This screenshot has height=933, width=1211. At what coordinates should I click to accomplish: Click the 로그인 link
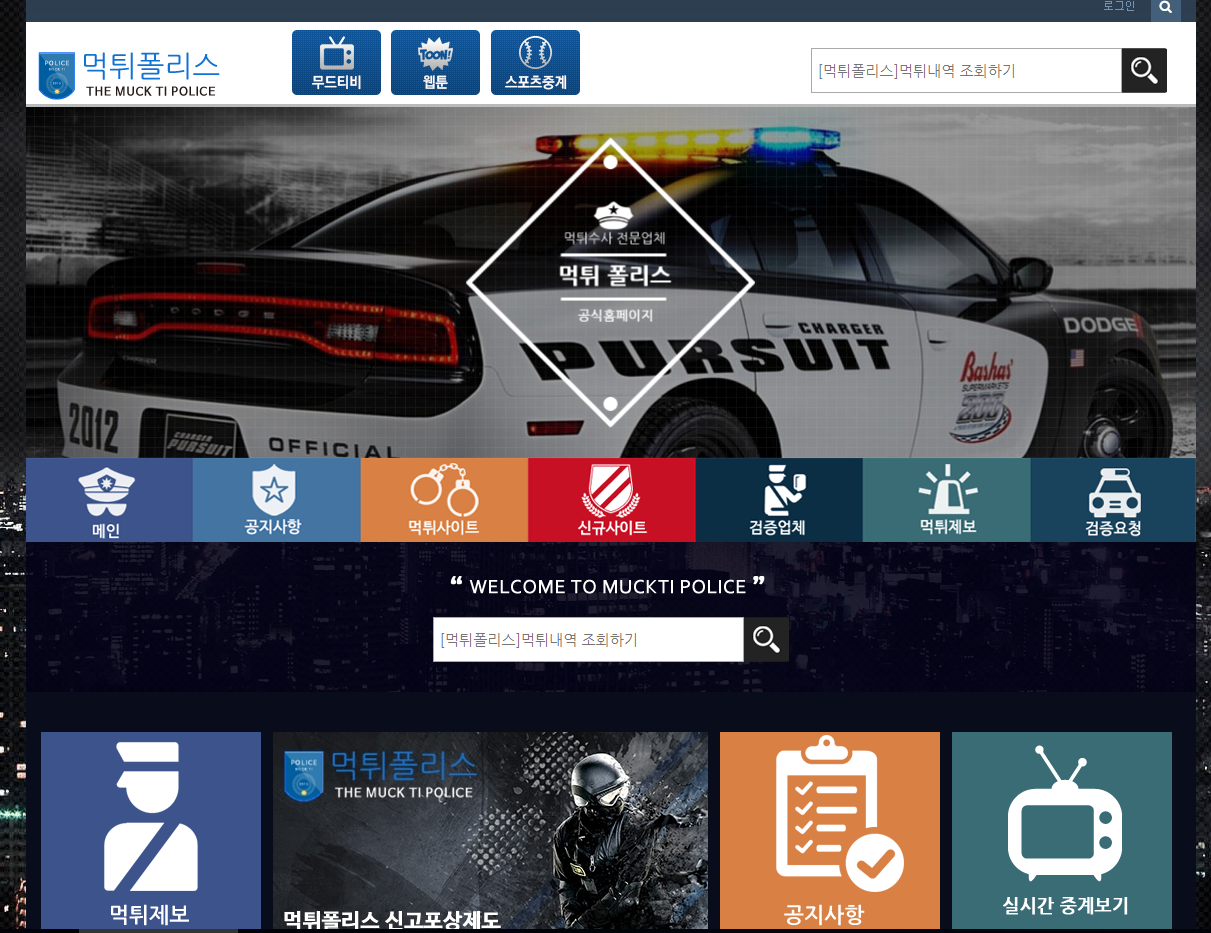1119,6
